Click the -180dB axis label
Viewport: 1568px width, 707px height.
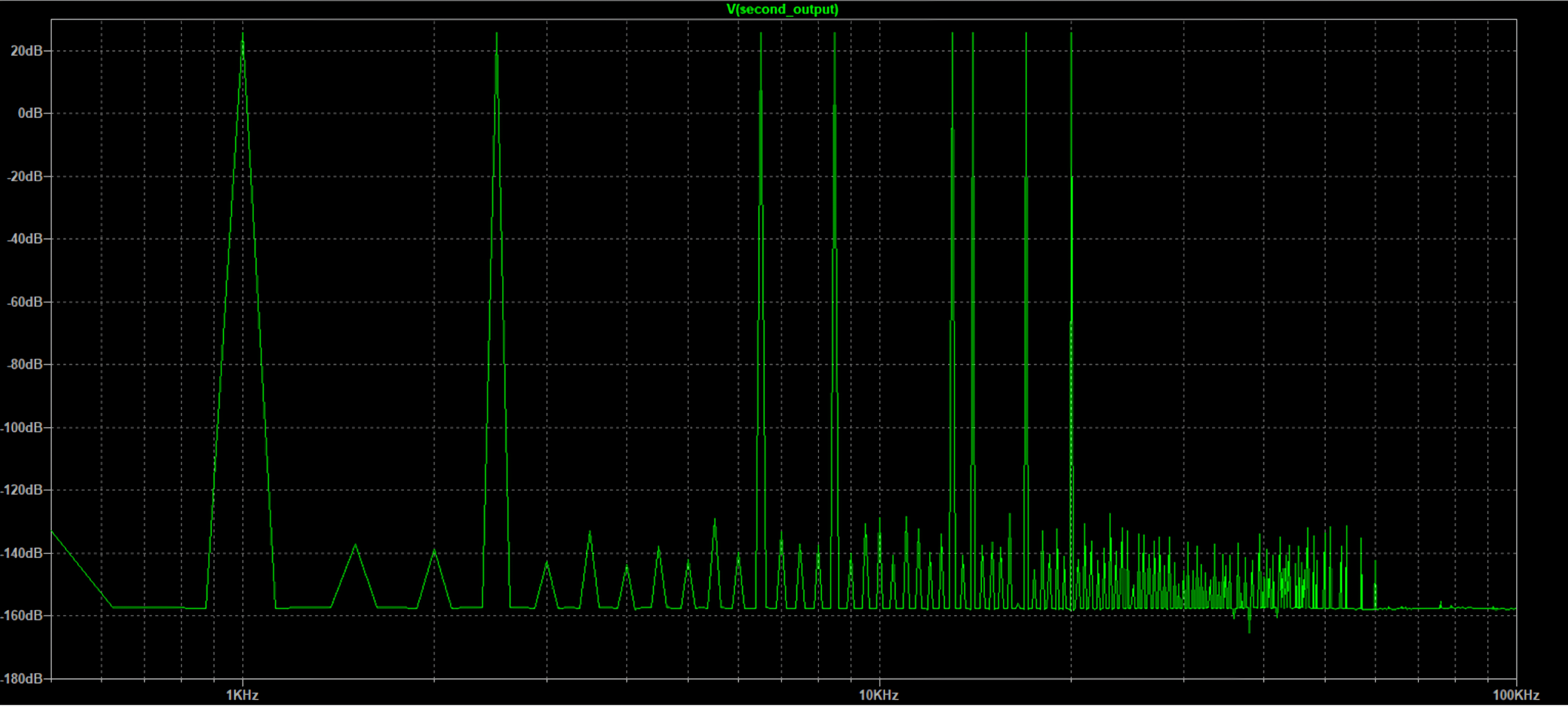(22, 679)
